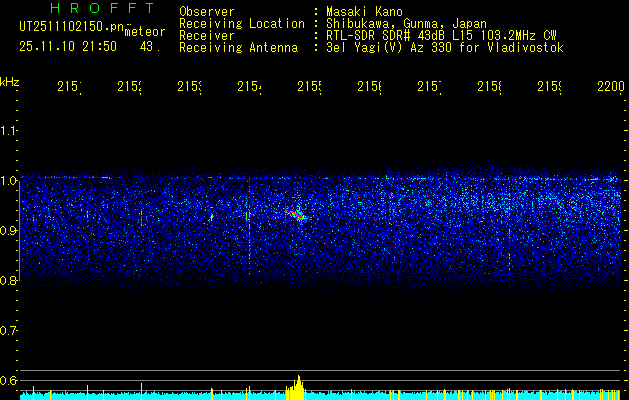Image resolution: width=629 pixels, height=400 pixels.
Task: Click the 0.7 frequency axis label
Action: pos(9,330)
